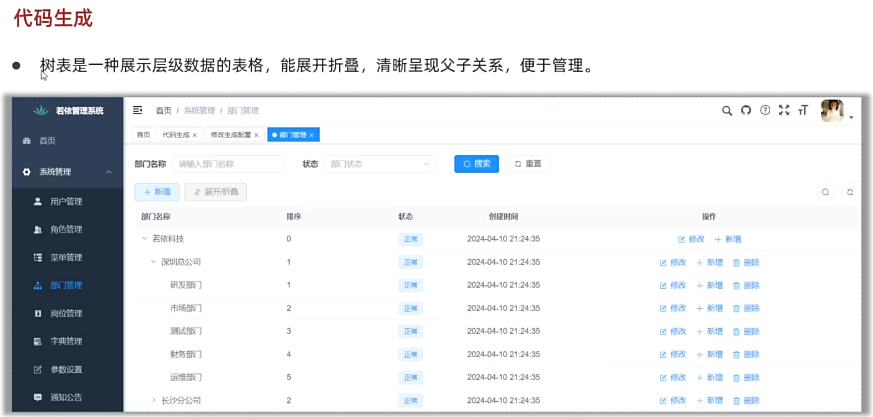Click 新增 for 深圳总公司

(x=709, y=262)
